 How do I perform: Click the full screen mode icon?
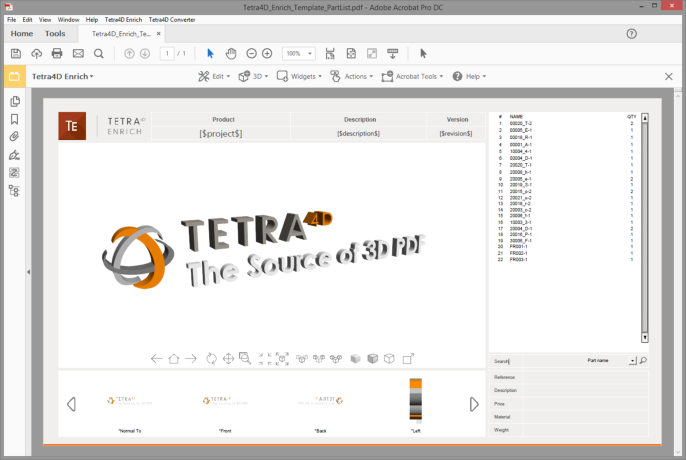coord(372,53)
